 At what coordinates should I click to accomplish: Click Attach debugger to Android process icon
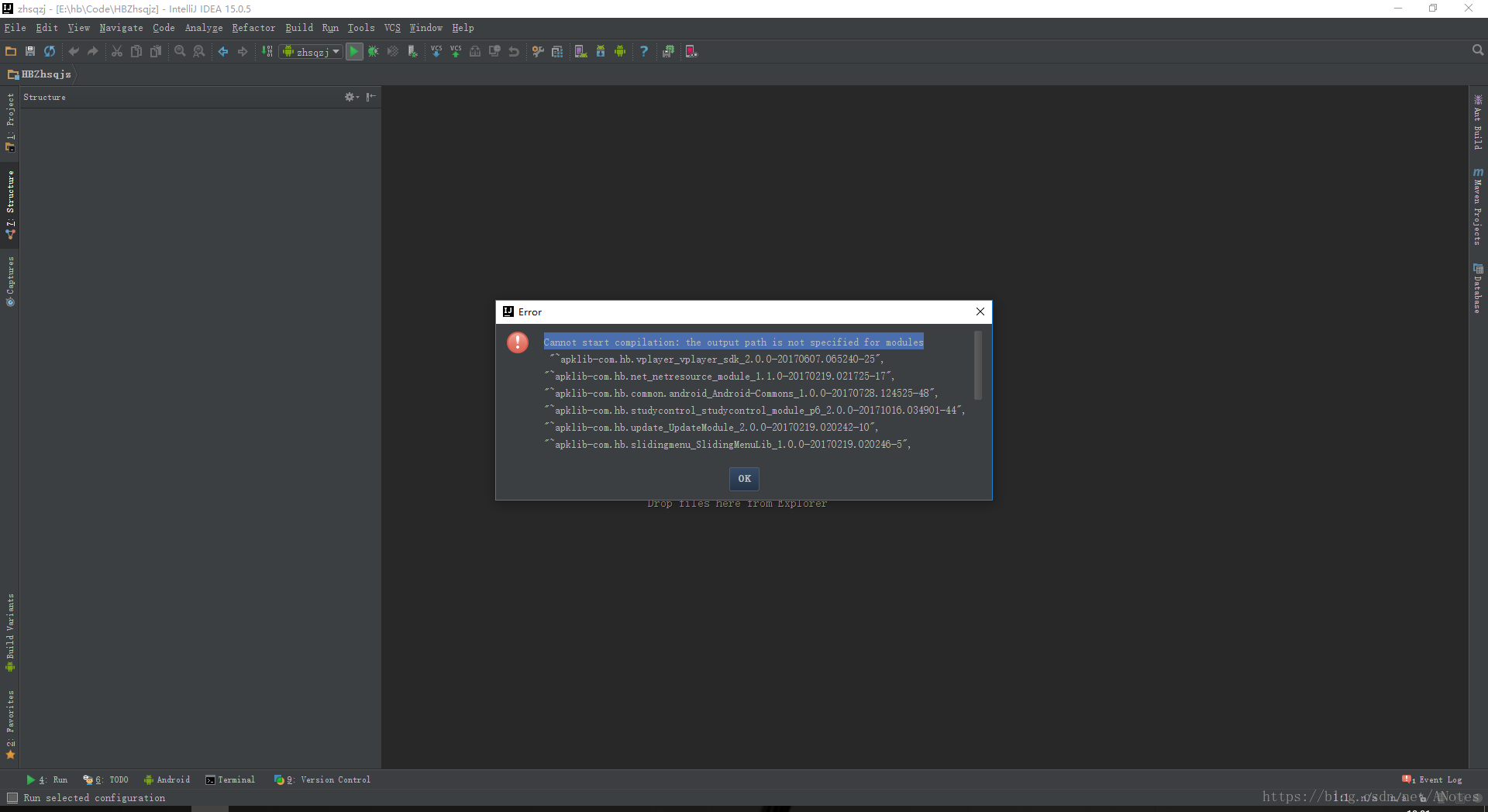[x=412, y=51]
